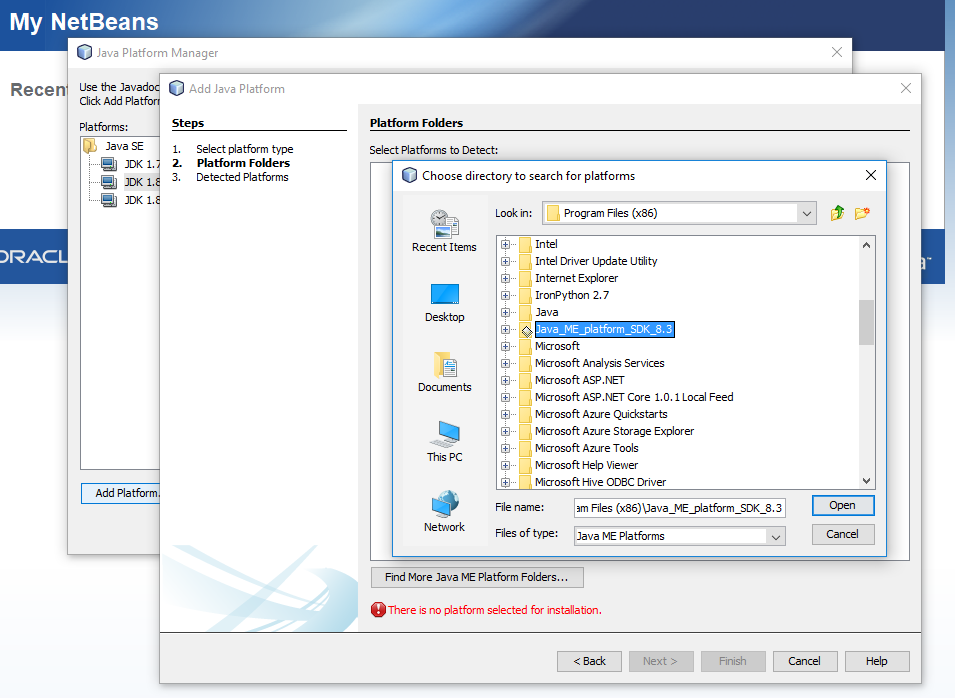Image resolution: width=955 pixels, height=698 pixels.
Task: Click the Create New Folder icon
Action: (x=862, y=213)
